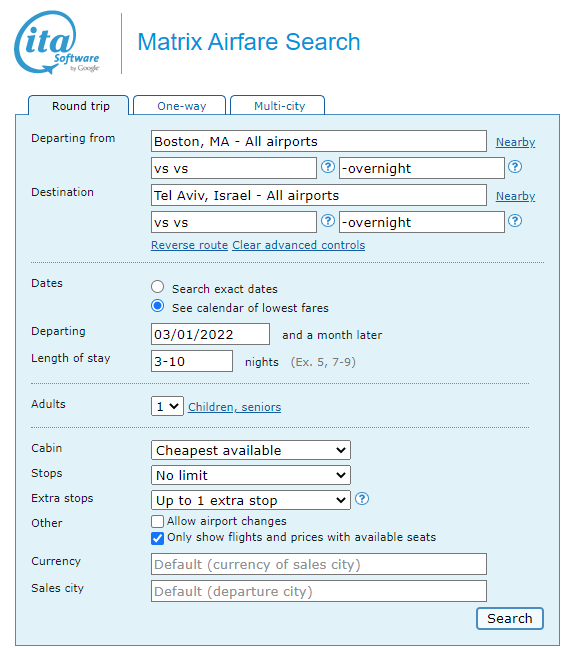Open help icon beside Extra stops
The height and width of the screenshot is (660, 570).
point(362,499)
